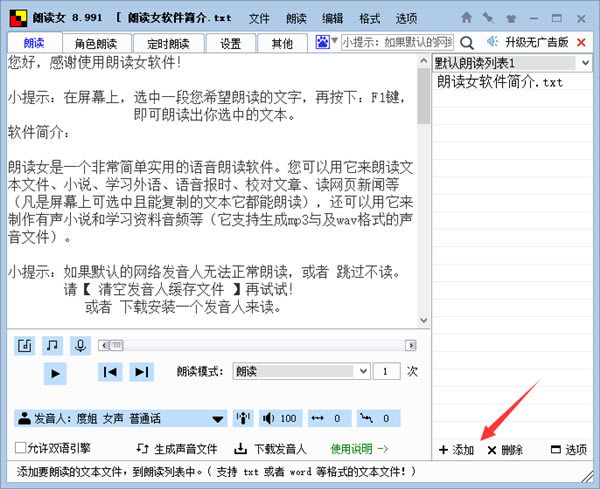The height and width of the screenshot is (489, 600).
Task: Open the skin shirt icon
Action: (511, 18)
